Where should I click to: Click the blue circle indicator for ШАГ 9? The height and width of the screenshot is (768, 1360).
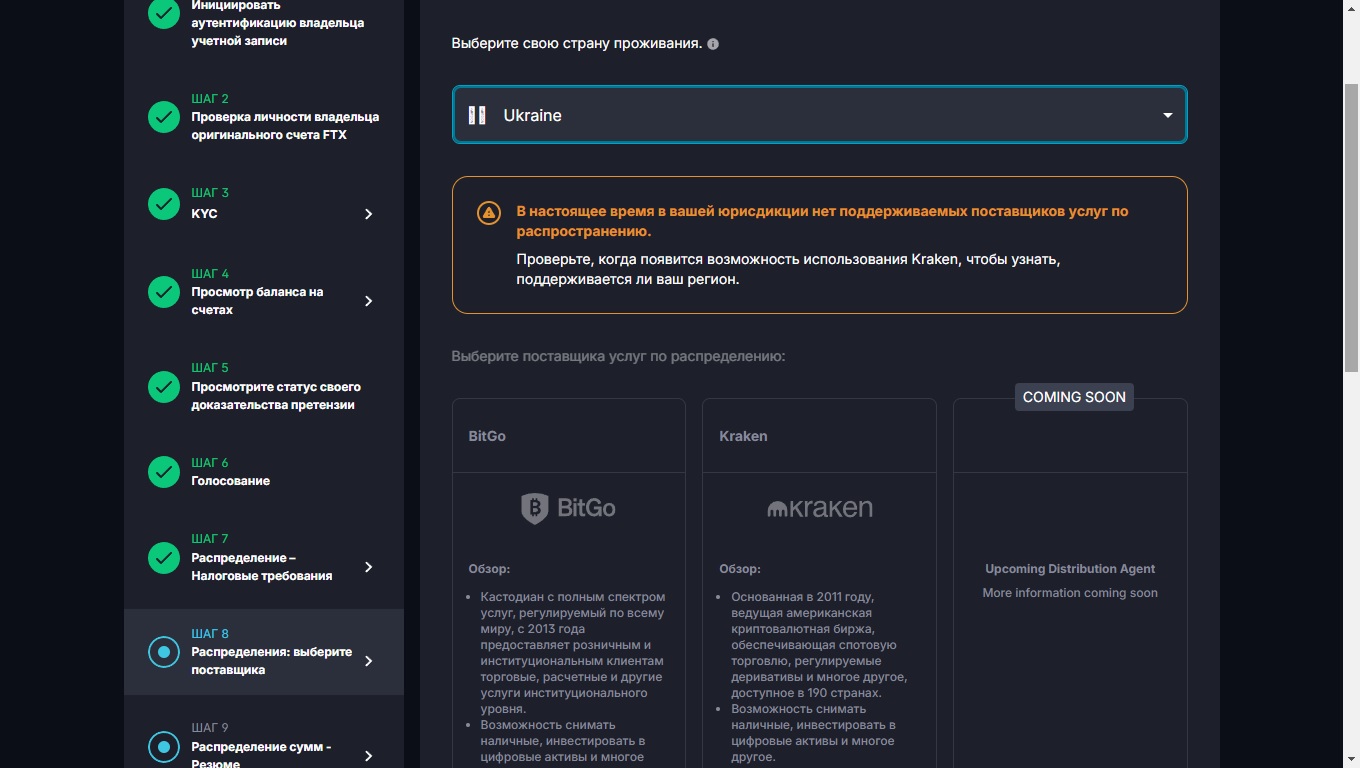tap(164, 746)
